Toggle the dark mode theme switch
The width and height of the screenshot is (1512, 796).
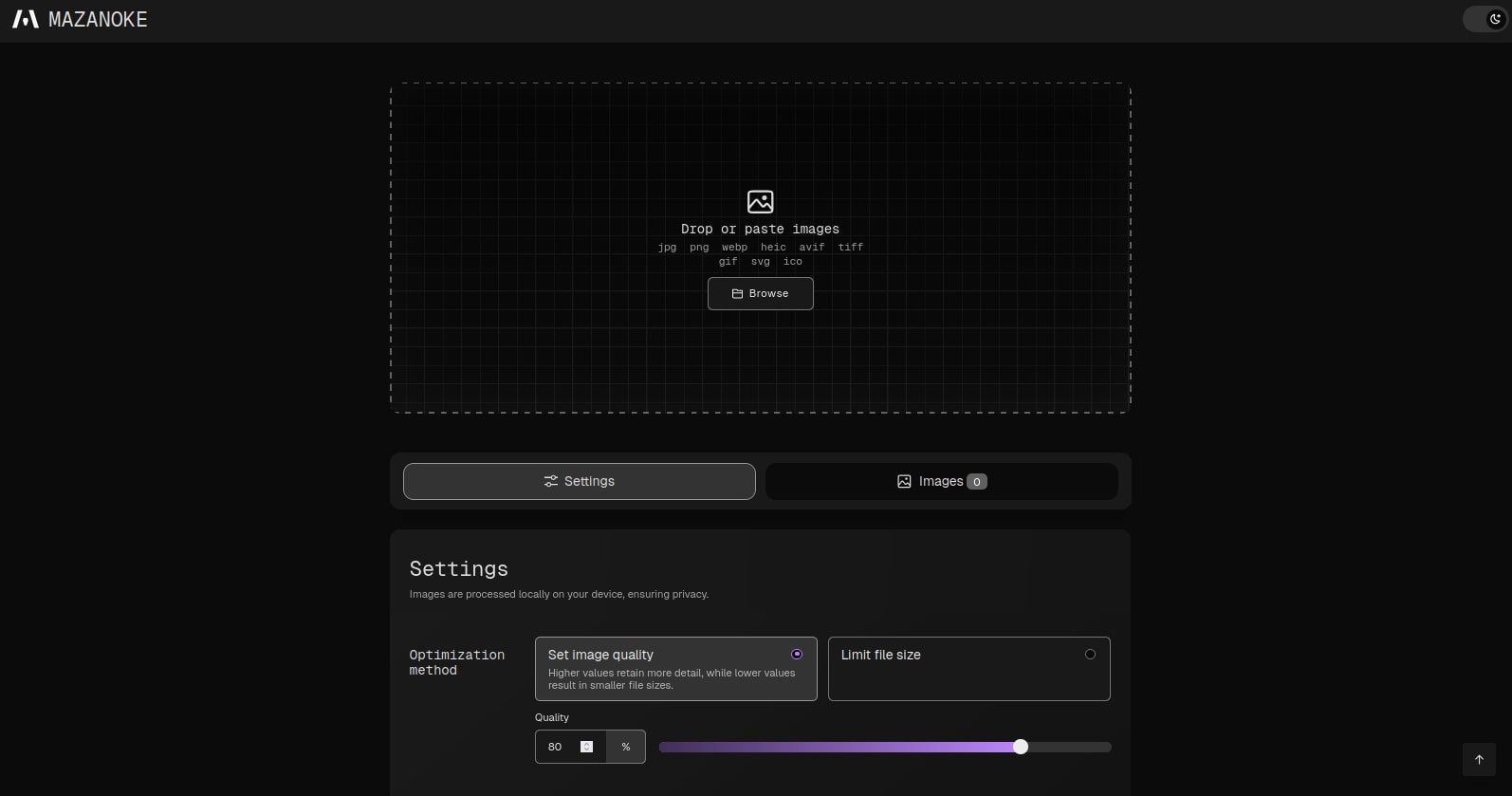tap(1485, 19)
